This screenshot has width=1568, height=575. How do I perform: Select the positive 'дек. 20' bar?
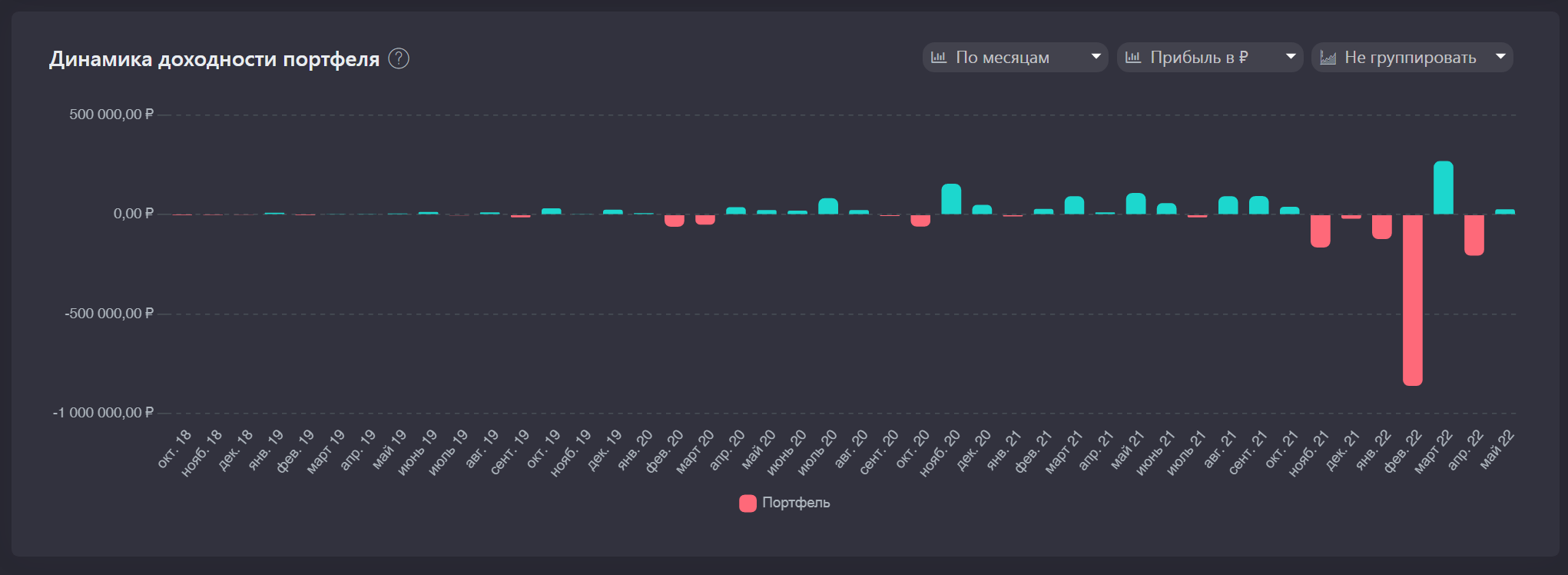point(982,210)
